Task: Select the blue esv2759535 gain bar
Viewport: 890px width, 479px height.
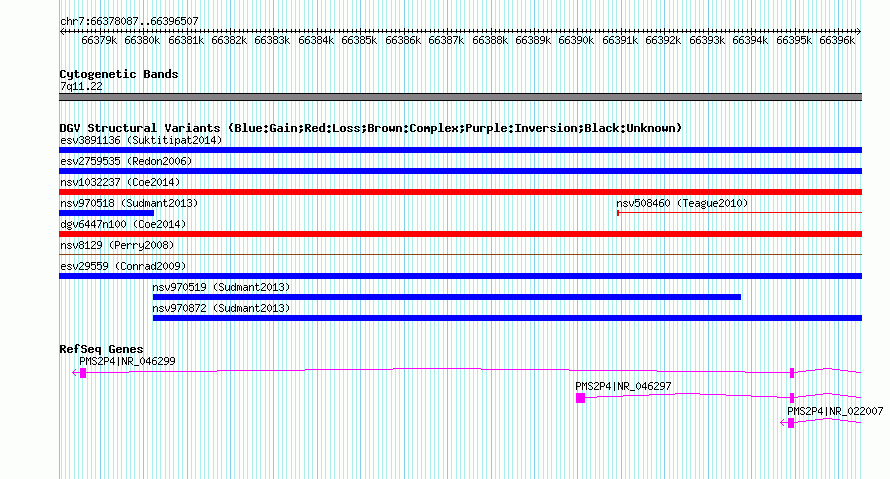Action: click(x=460, y=171)
